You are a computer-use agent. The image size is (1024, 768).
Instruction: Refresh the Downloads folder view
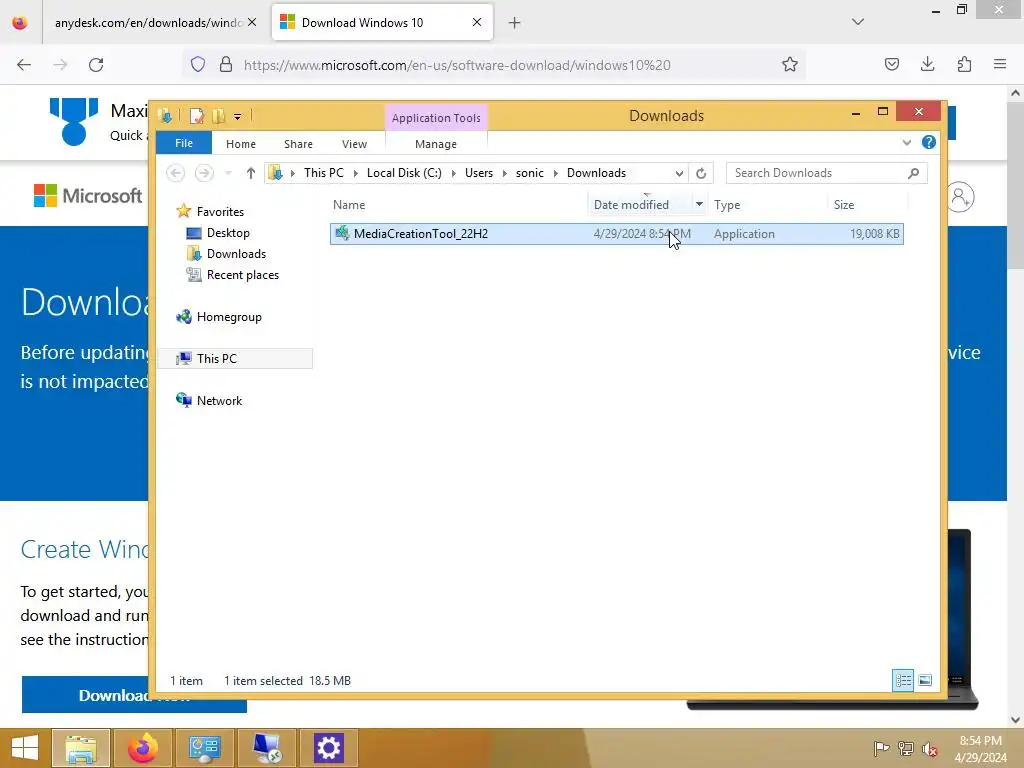(x=701, y=173)
